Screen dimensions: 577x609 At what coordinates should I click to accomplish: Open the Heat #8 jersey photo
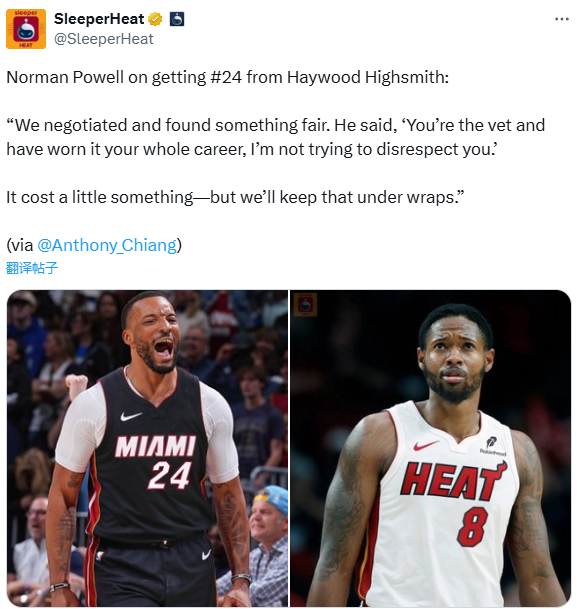tap(431, 448)
